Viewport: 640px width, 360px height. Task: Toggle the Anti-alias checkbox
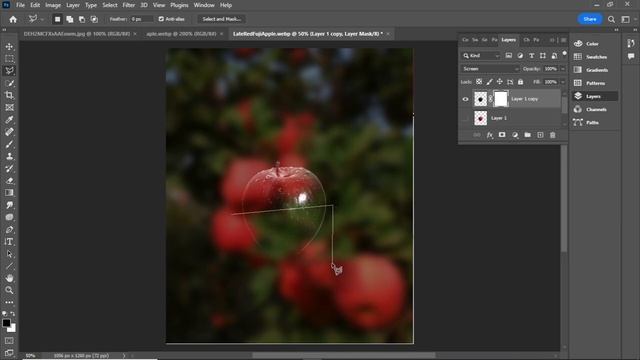pyautogui.click(x=161, y=19)
